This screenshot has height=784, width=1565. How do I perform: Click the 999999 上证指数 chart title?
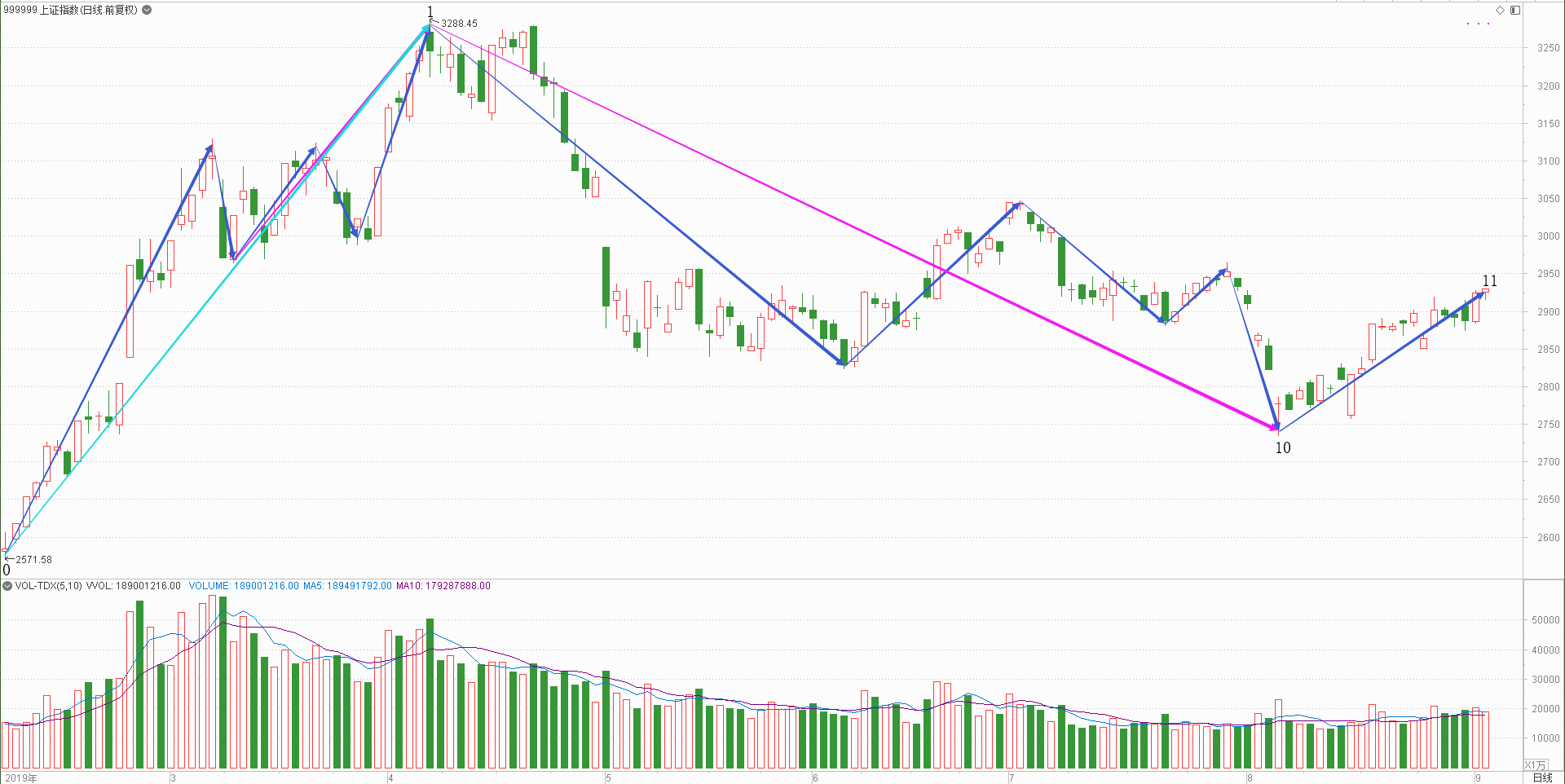[70, 10]
